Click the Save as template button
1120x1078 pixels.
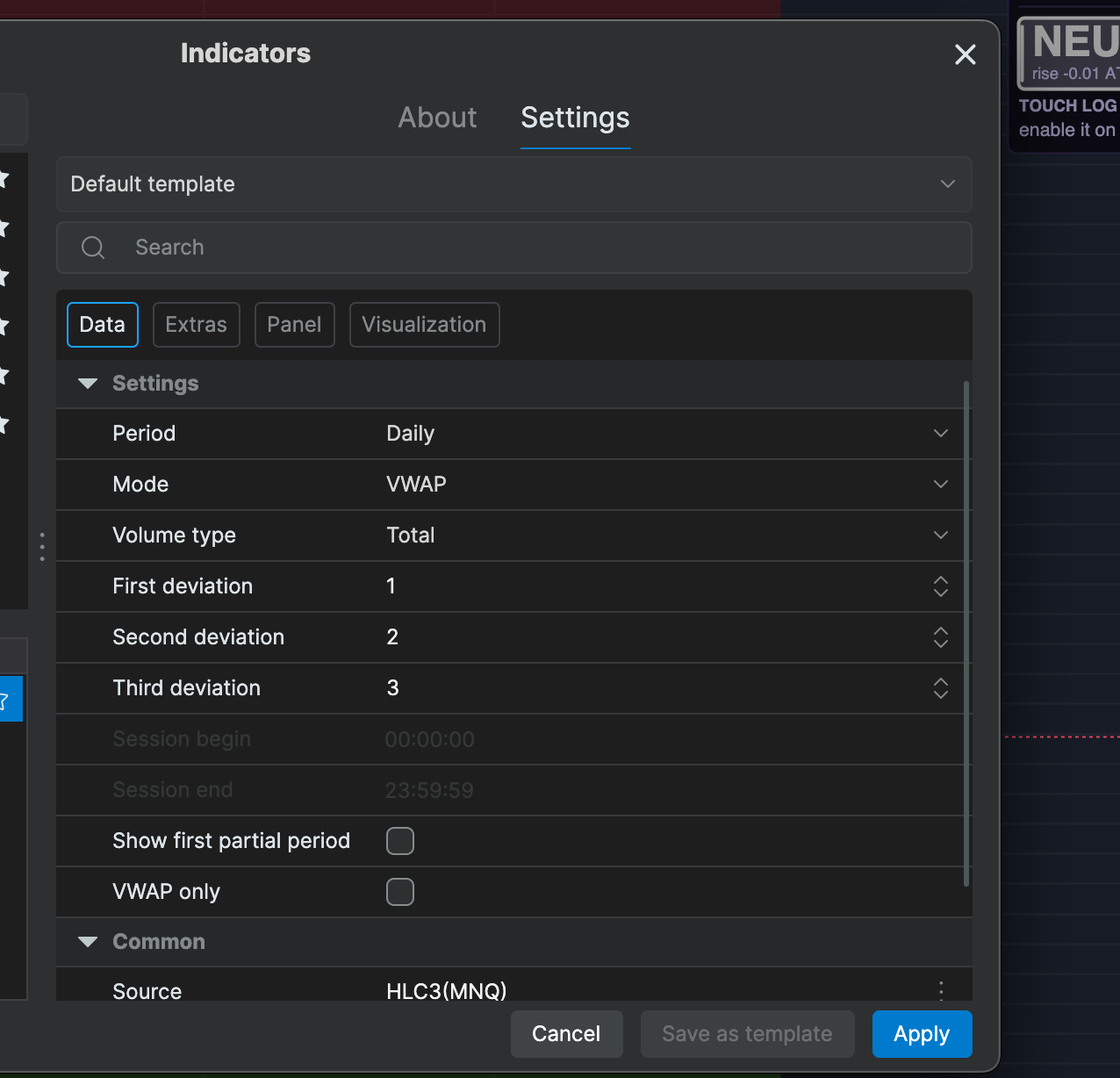click(x=747, y=1034)
